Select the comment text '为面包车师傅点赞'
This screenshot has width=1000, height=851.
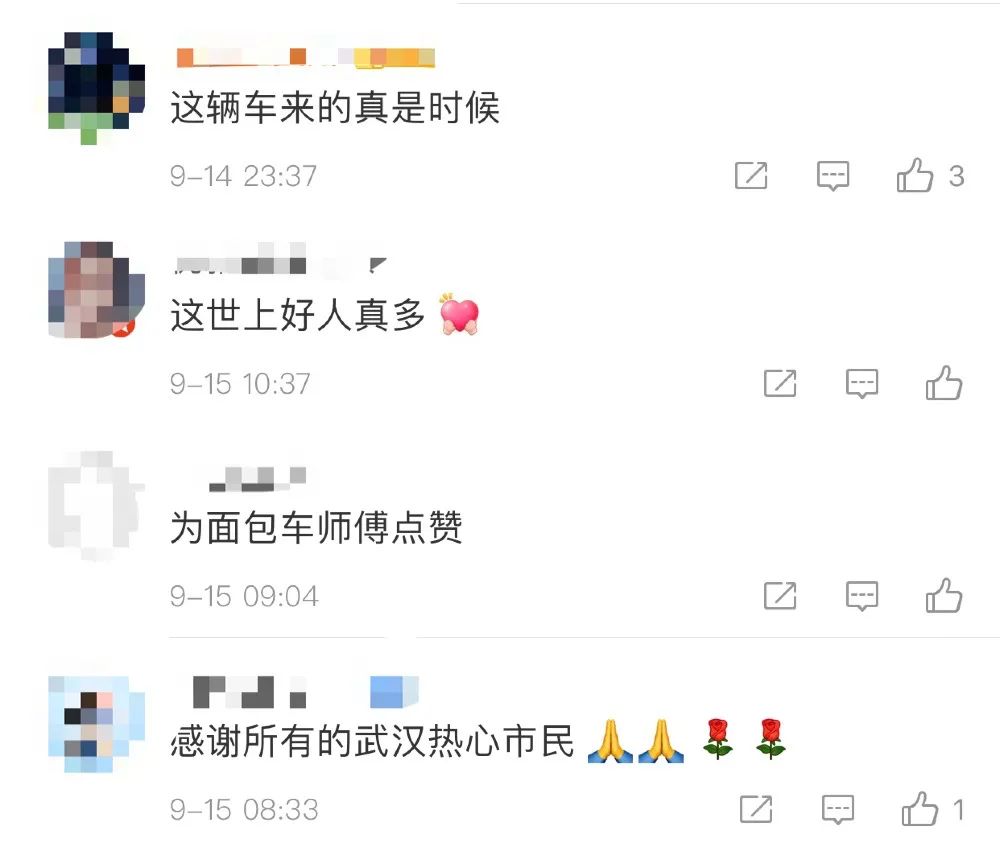point(316,528)
